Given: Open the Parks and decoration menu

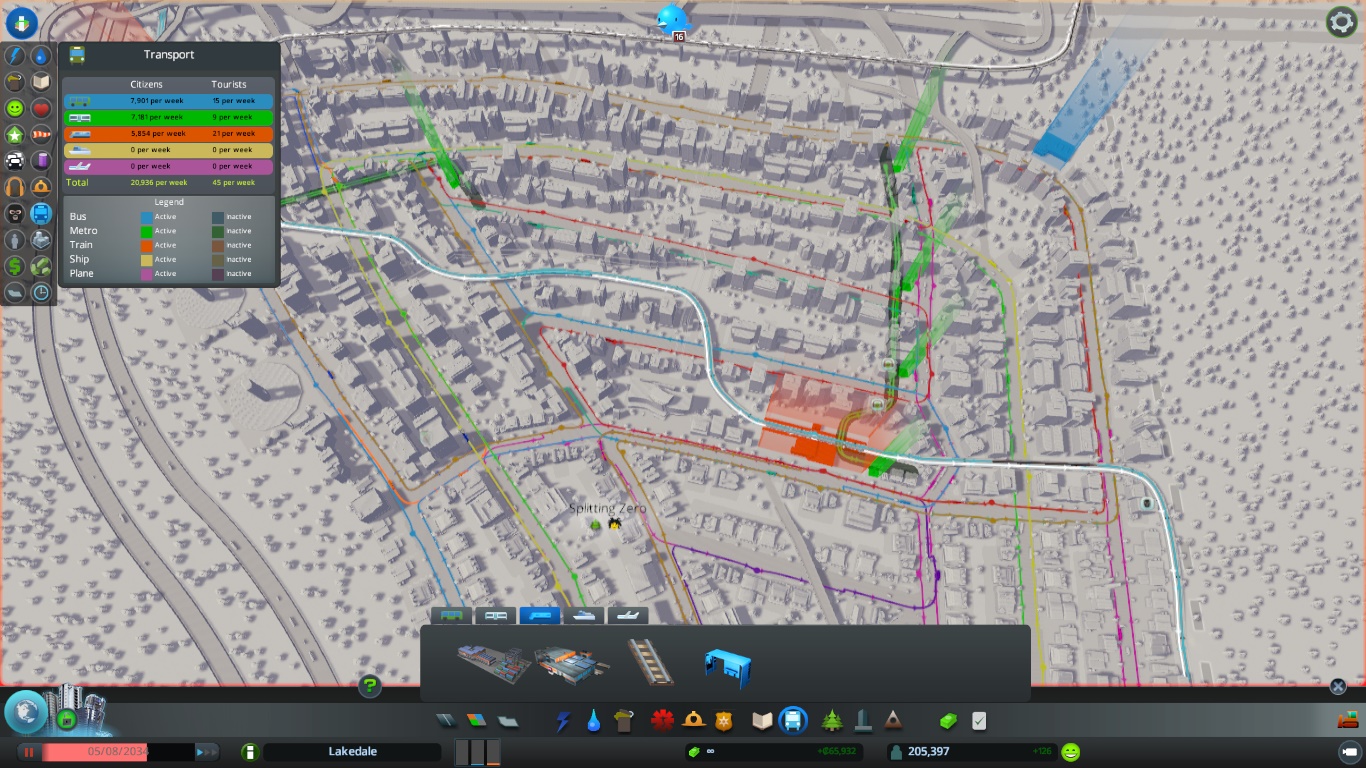Looking at the screenshot, I should (x=831, y=720).
